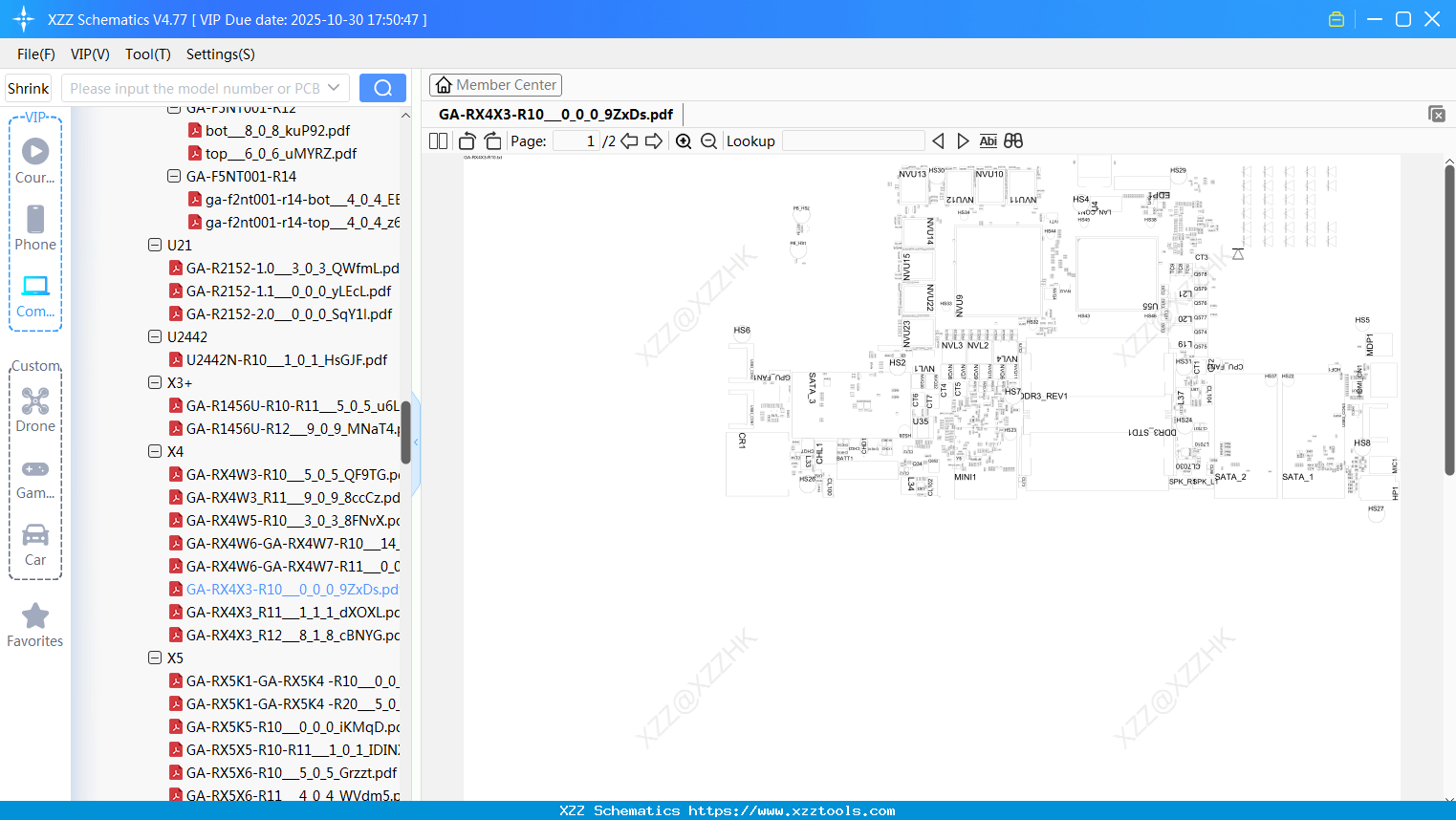Zoom in on the schematic
Screen dimensions: 1456x820
tap(684, 141)
